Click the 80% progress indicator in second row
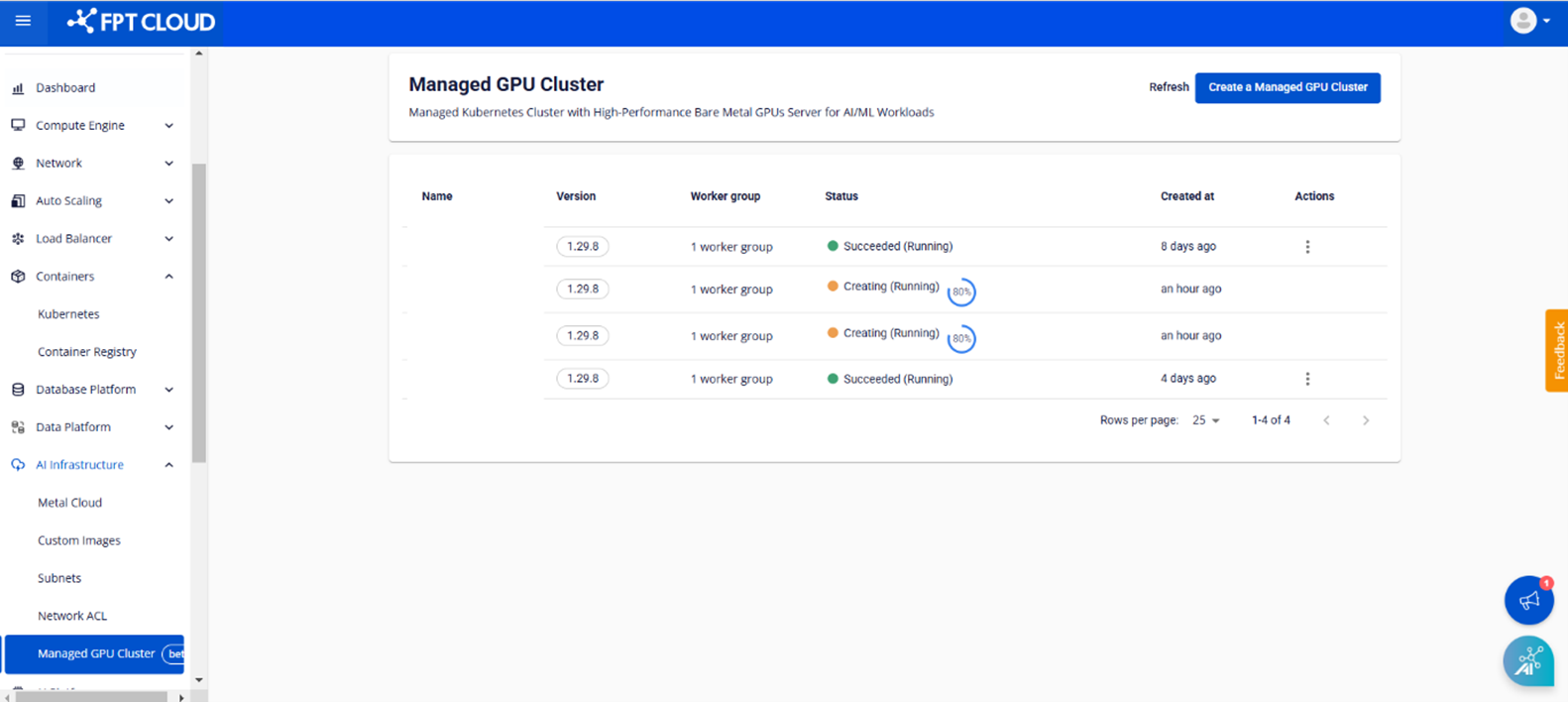 (x=960, y=292)
